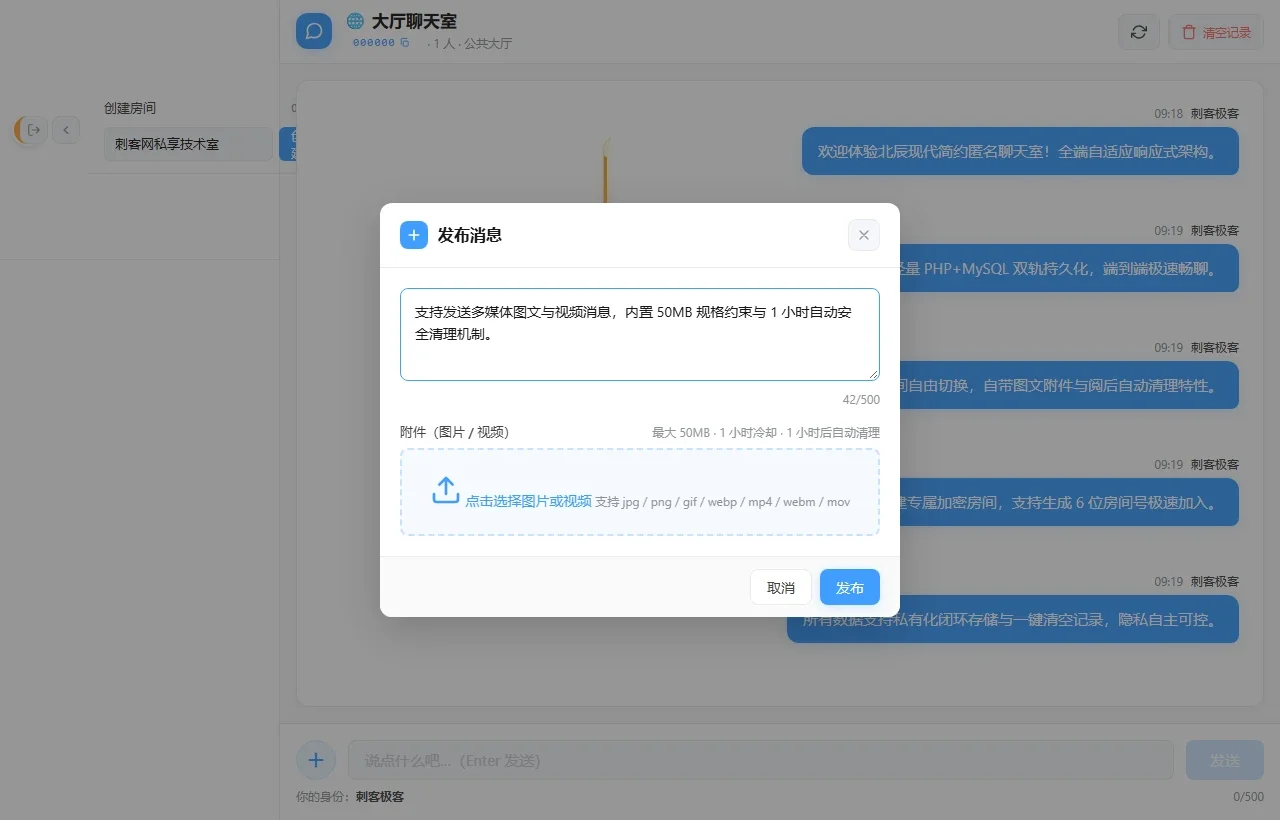Click the round plus button beside the chat input
This screenshot has width=1280, height=820.
(x=316, y=760)
